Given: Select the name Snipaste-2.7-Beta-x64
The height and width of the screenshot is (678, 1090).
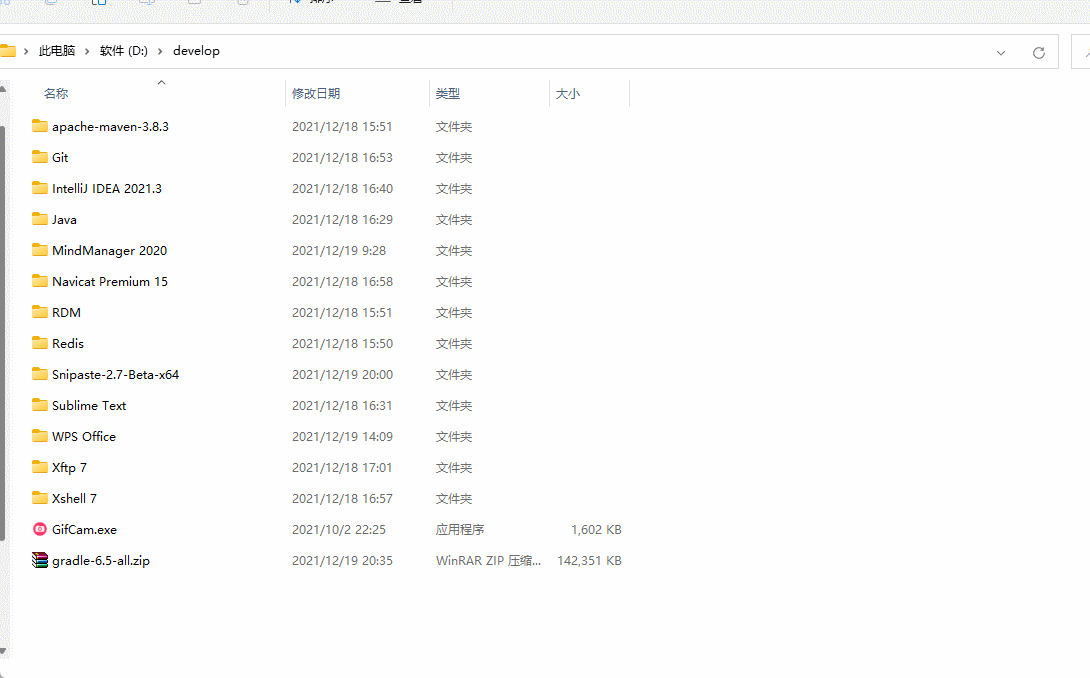Looking at the screenshot, I should pyautogui.click(x=115, y=374).
